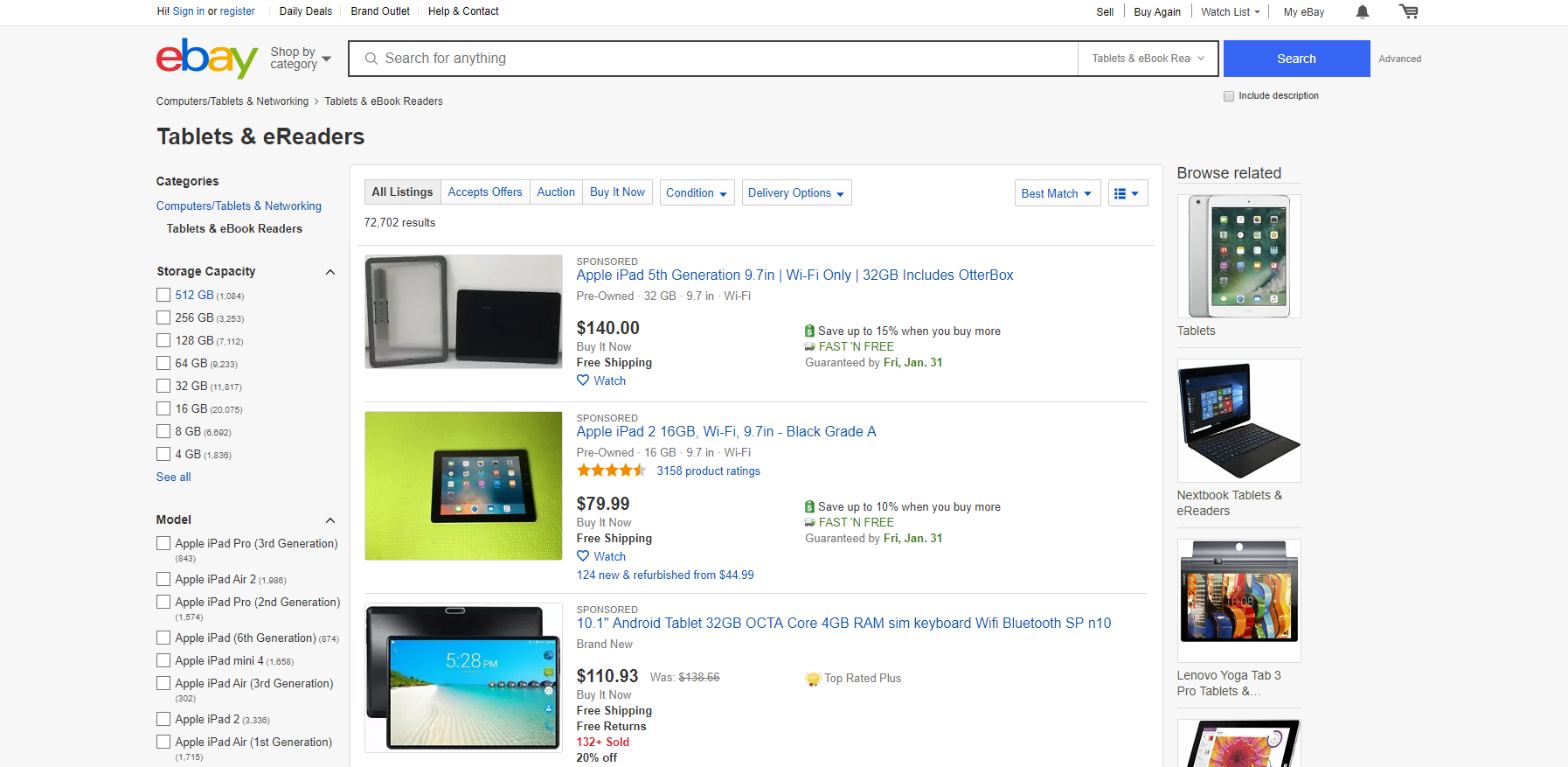Screen dimensions: 1568x767
Task: Check the 4 GB storage filter
Action: coord(163,454)
